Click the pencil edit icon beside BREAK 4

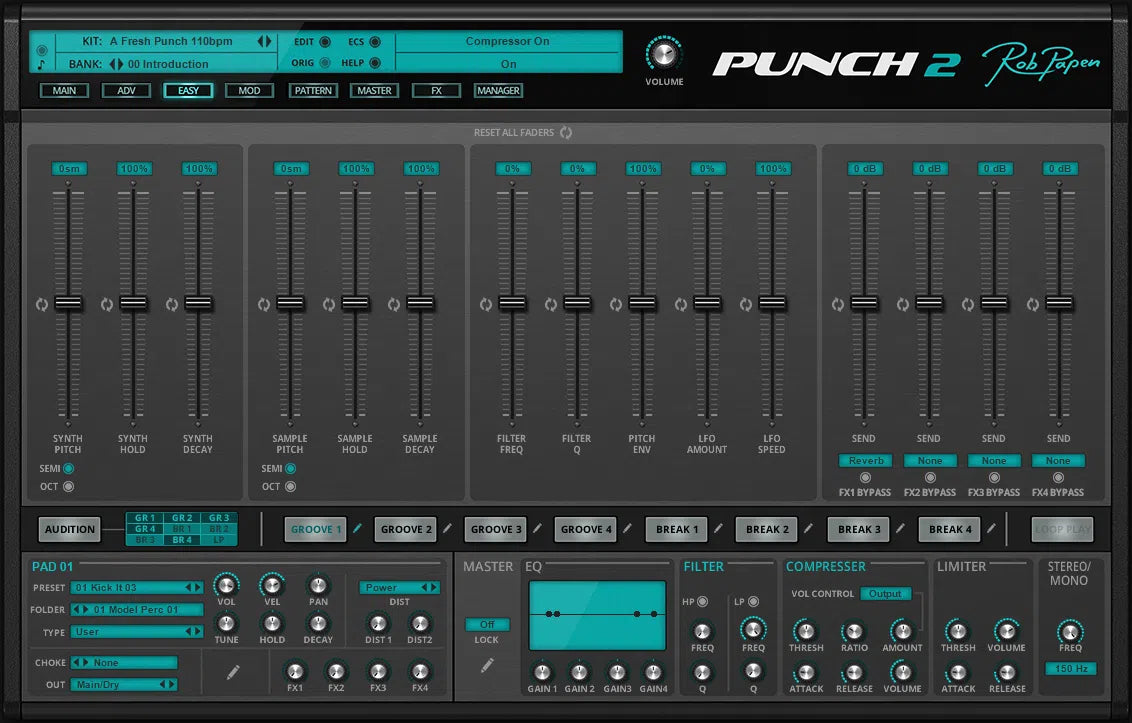click(991, 529)
